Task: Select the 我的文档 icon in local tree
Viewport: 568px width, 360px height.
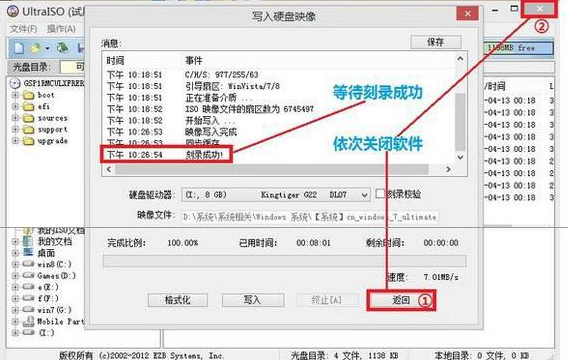Action: [28, 241]
